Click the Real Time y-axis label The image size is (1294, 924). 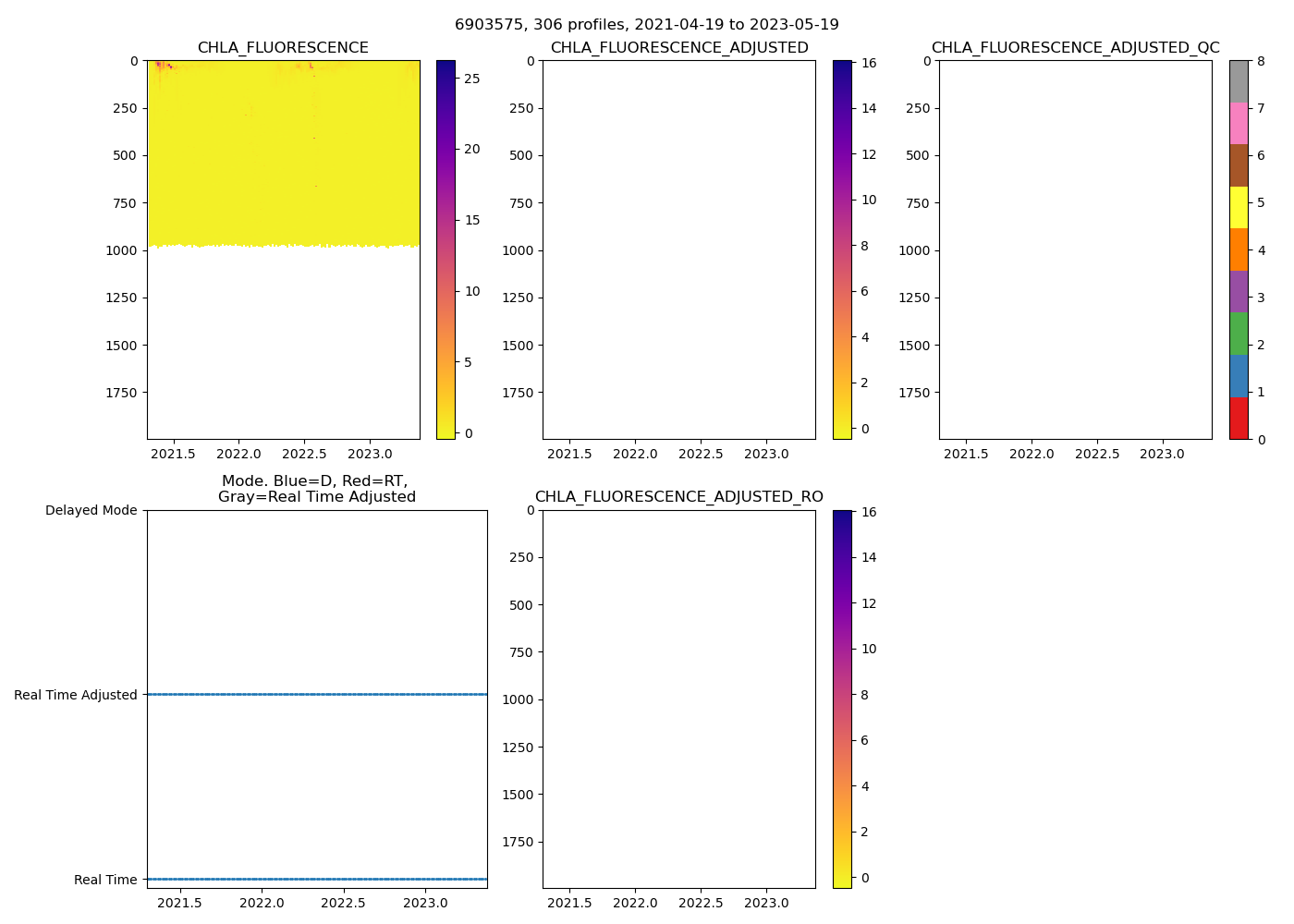[x=105, y=880]
